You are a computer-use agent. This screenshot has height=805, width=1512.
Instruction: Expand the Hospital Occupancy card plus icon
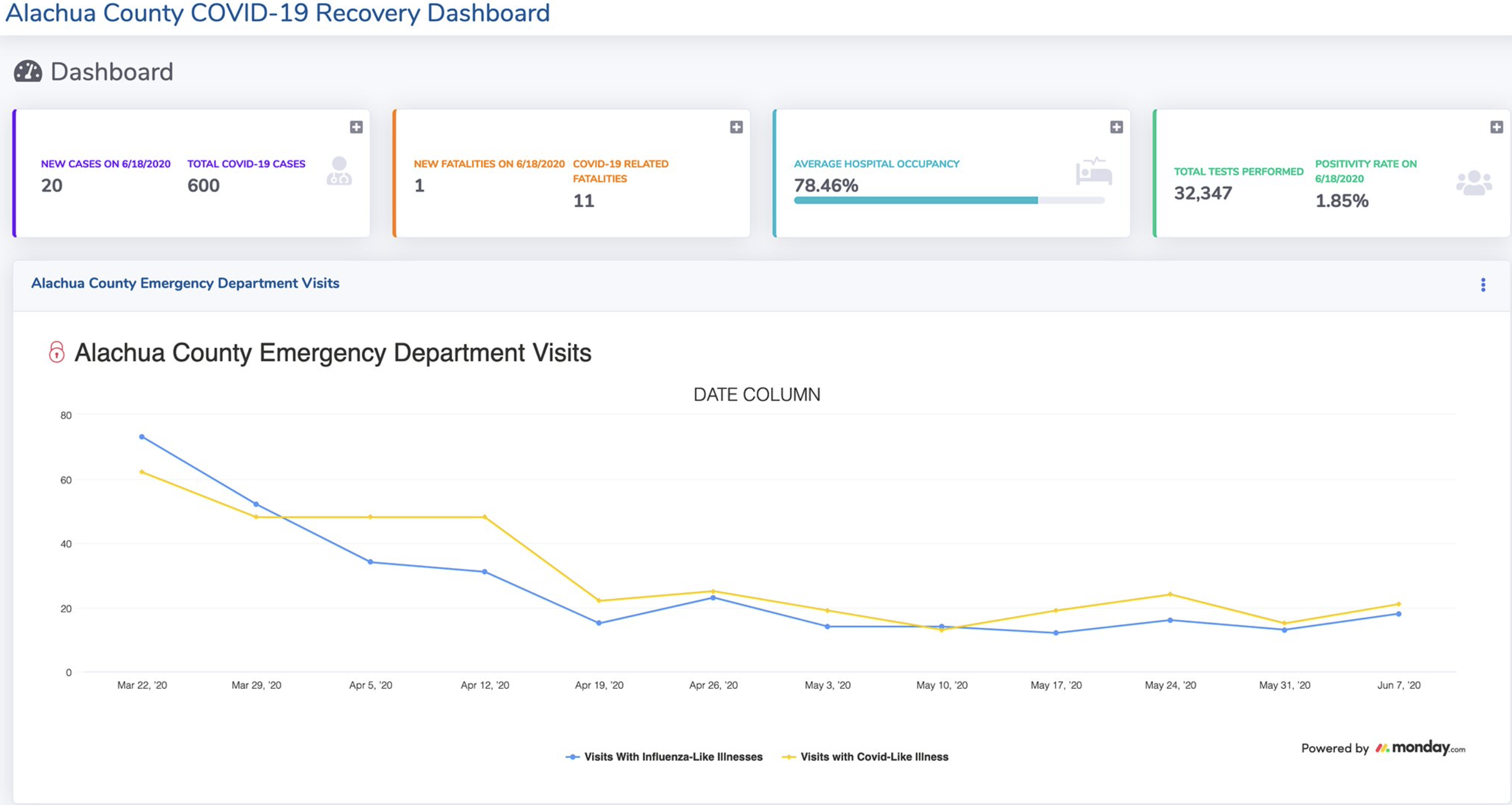1116,127
